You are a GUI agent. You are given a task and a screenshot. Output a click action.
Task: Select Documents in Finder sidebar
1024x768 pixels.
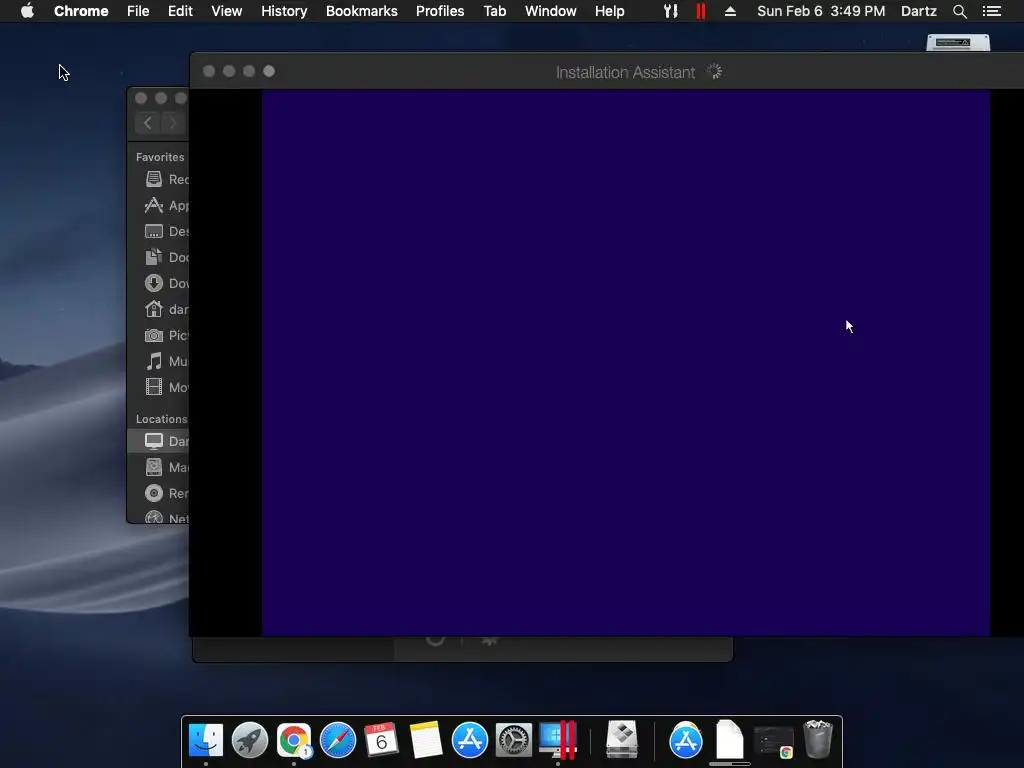pos(159,257)
